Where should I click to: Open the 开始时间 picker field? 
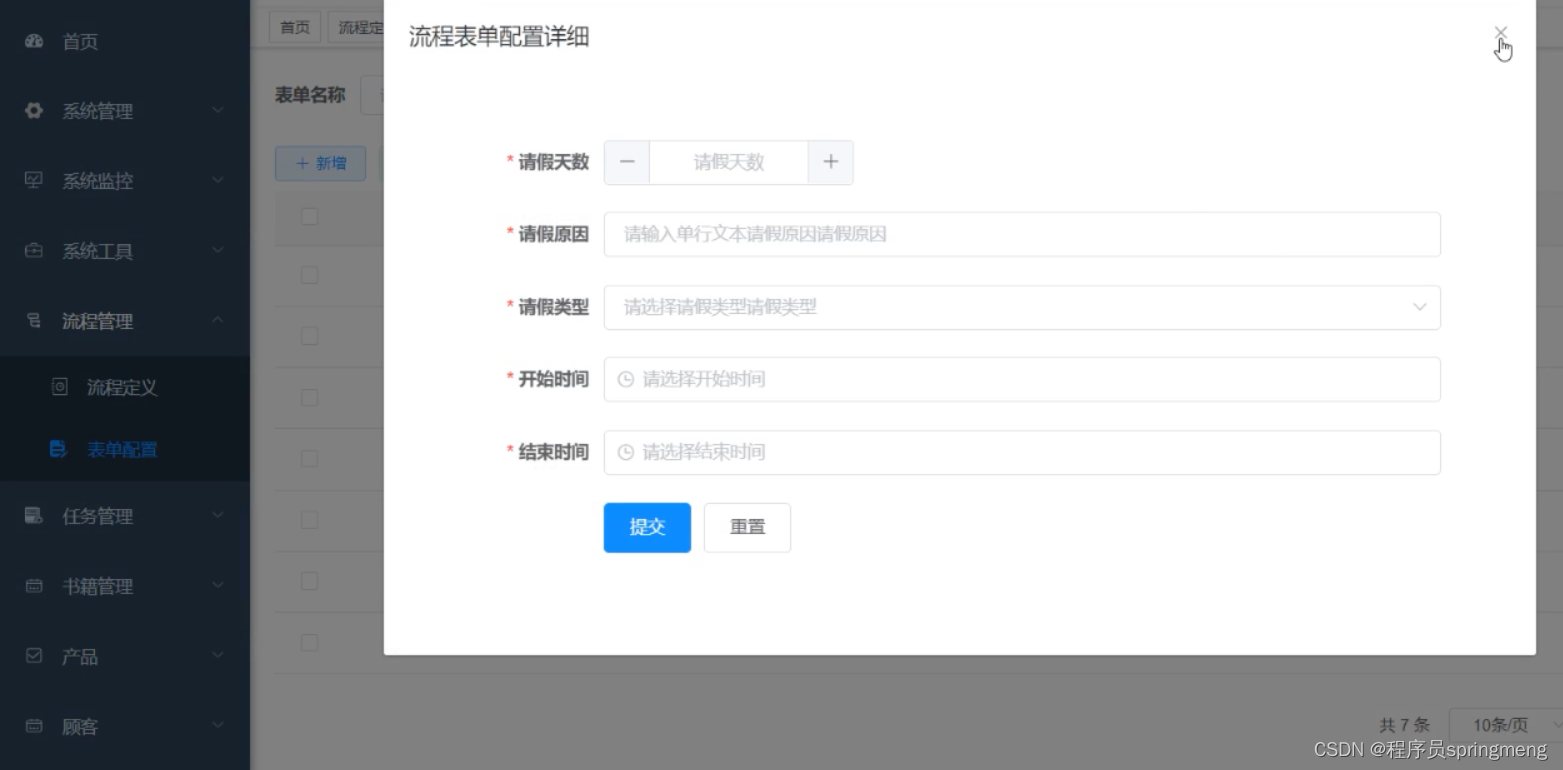click(x=1022, y=379)
